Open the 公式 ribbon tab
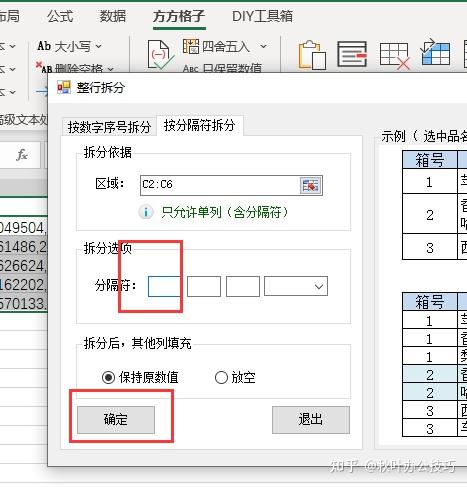The height and width of the screenshot is (487, 467). pos(60,16)
